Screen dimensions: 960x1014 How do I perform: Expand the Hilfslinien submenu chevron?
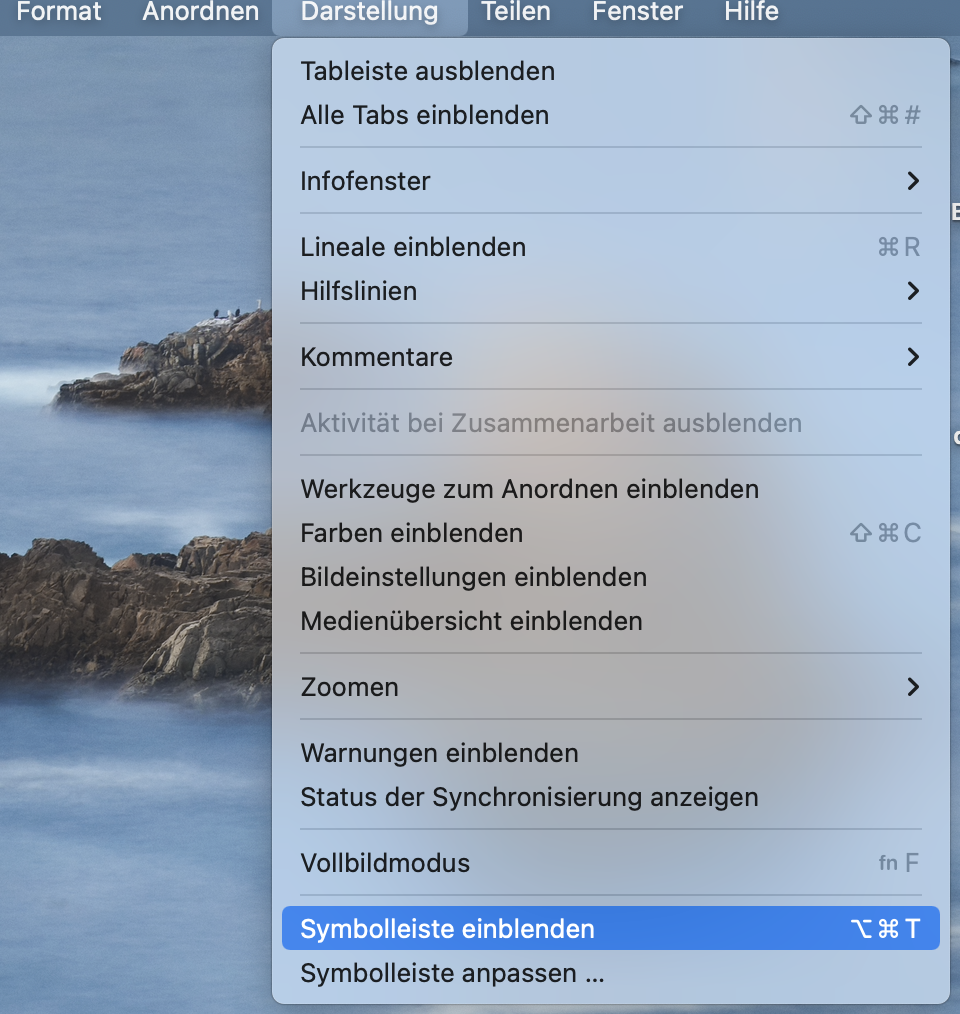pos(913,291)
